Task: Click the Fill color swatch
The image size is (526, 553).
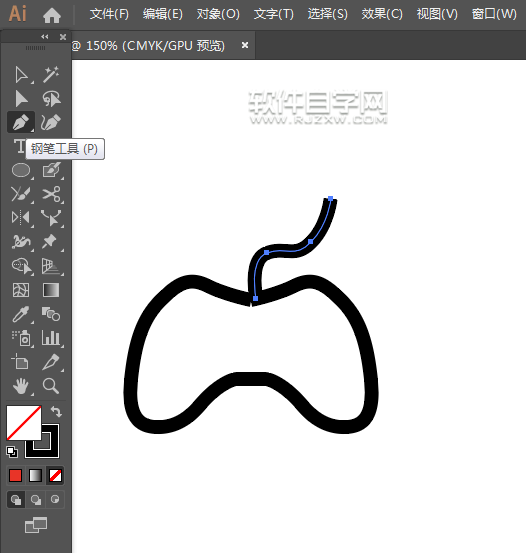Action: tap(24, 423)
